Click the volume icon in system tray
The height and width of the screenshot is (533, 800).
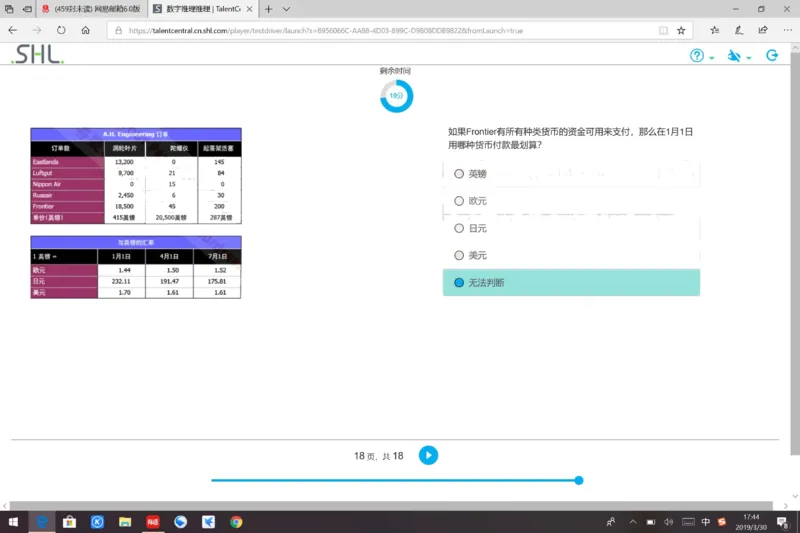tap(668, 522)
